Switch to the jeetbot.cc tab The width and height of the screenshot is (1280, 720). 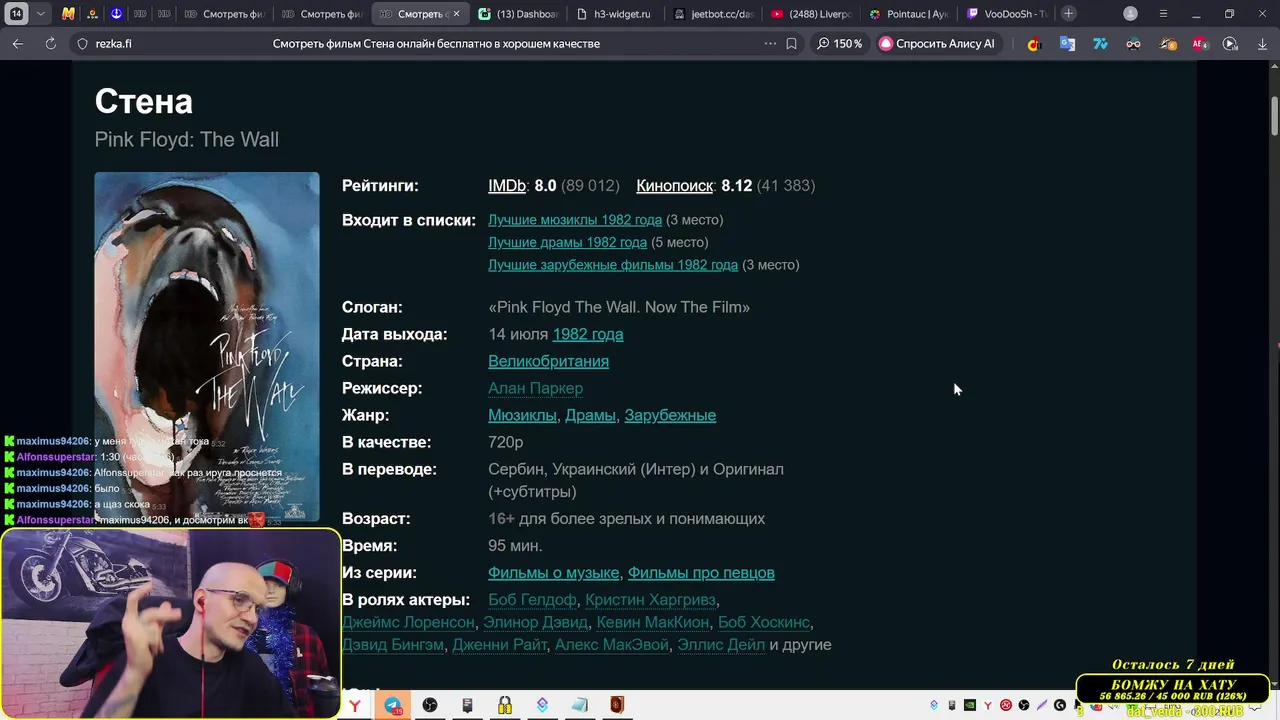click(x=714, y=14)
